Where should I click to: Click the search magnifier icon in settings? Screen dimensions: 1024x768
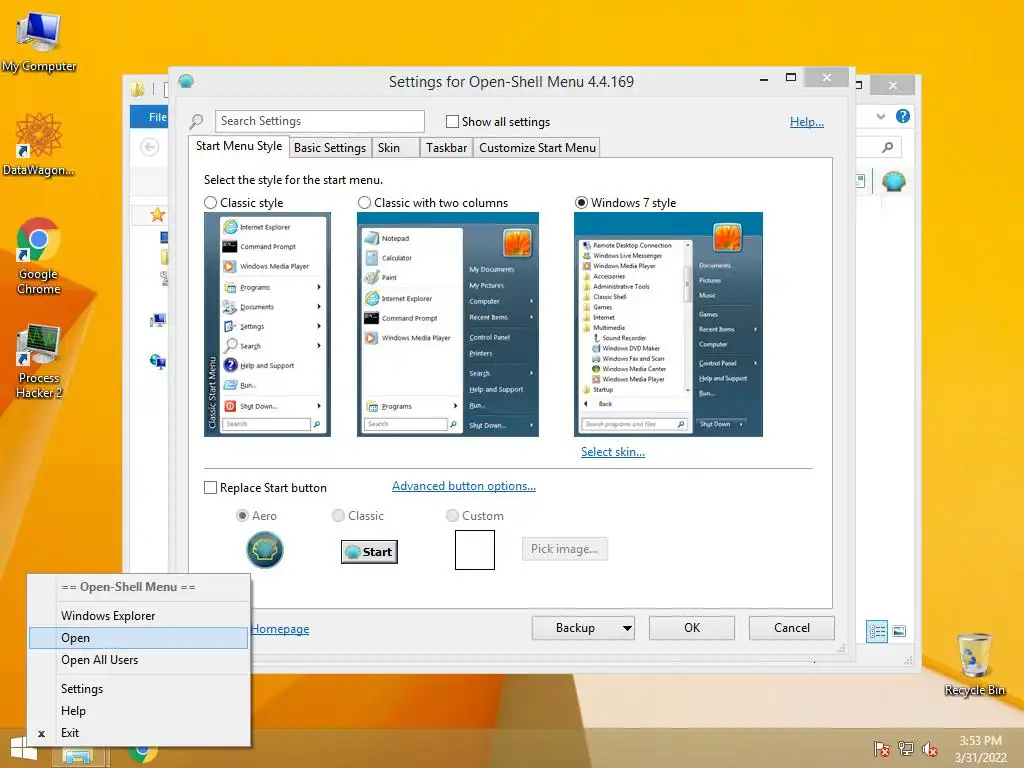click(196, 121)
